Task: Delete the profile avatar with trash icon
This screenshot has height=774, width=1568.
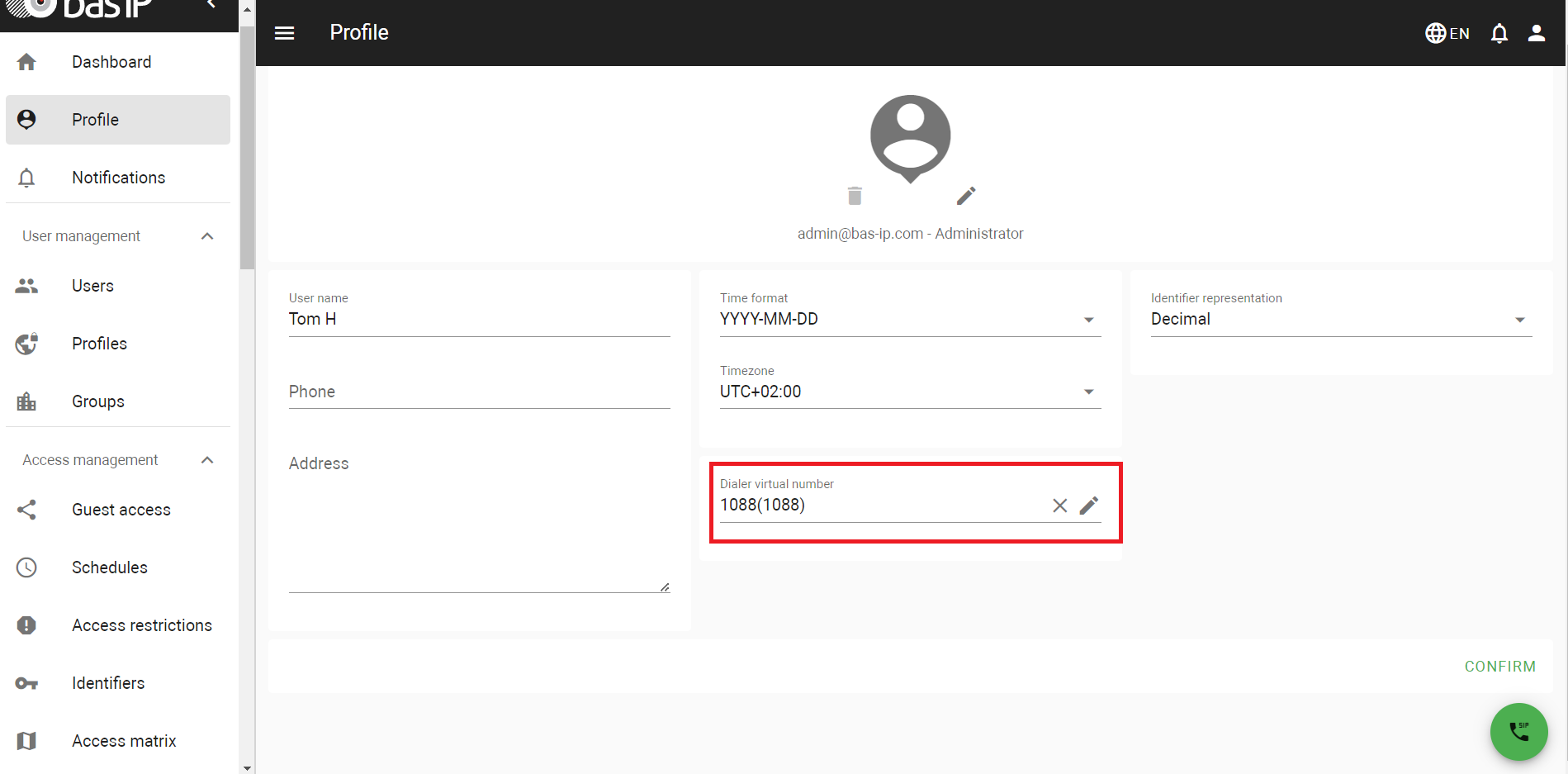Action: click(x=855, y=196)
